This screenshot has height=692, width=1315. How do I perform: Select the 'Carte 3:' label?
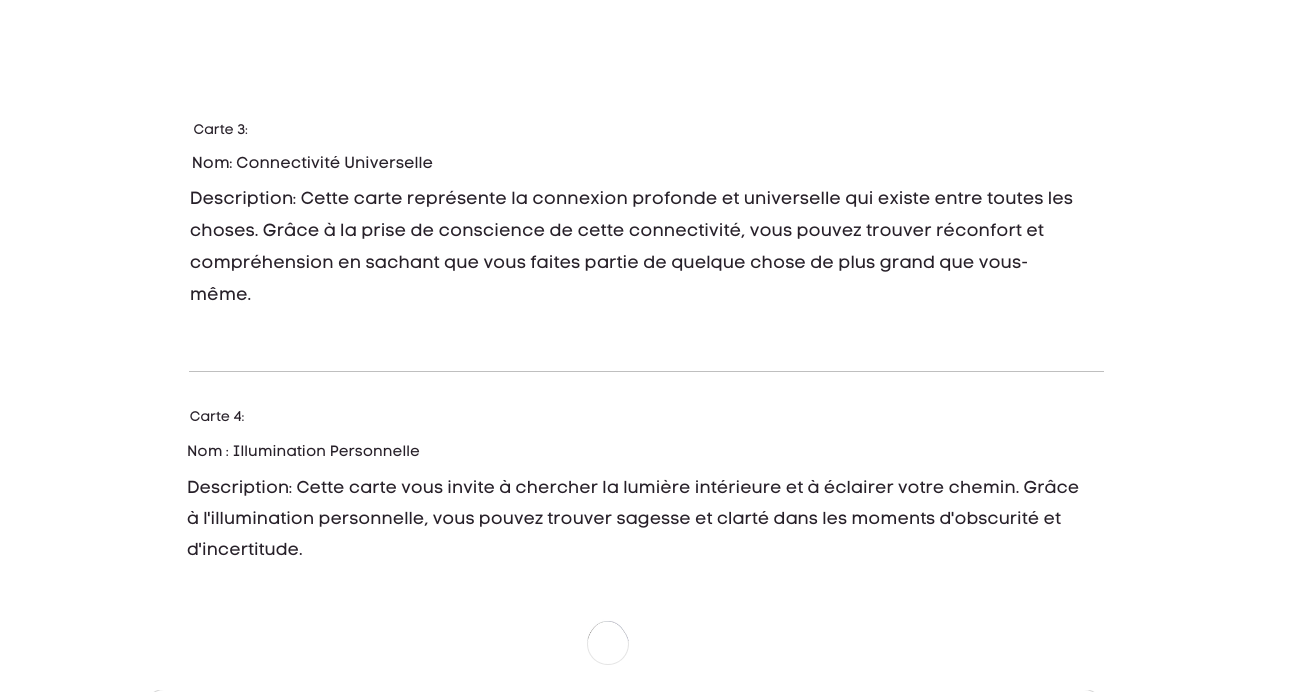tap(220, 130)
